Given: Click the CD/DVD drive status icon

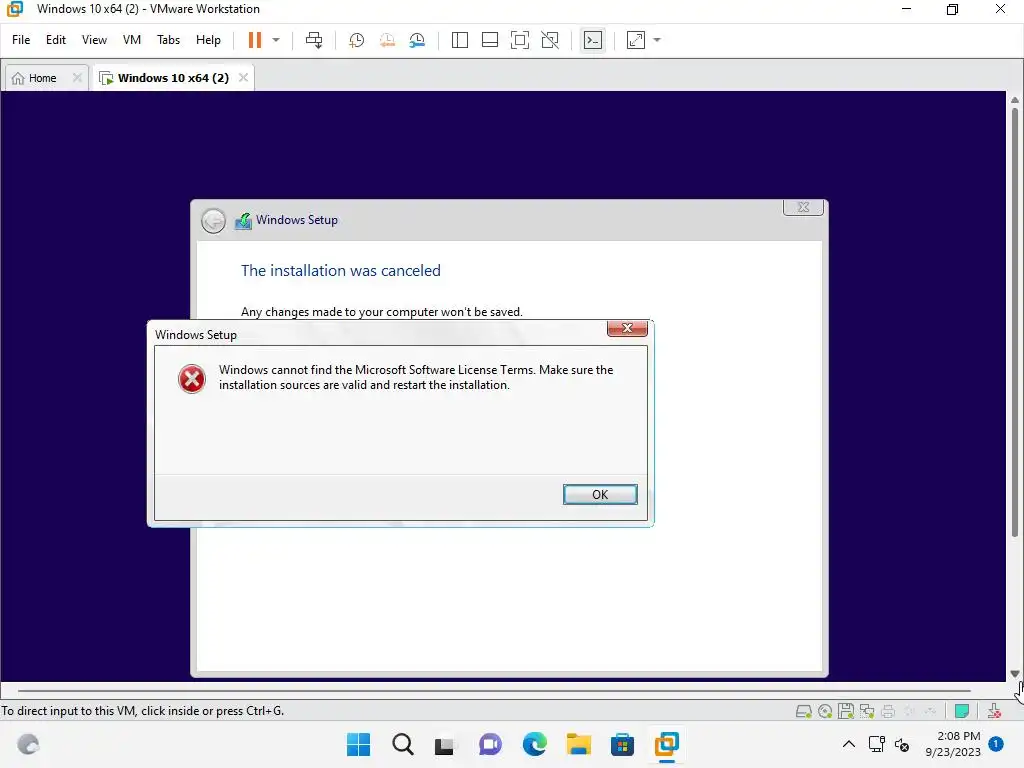Looking at the screenshot, I should [x=825, y=711].
